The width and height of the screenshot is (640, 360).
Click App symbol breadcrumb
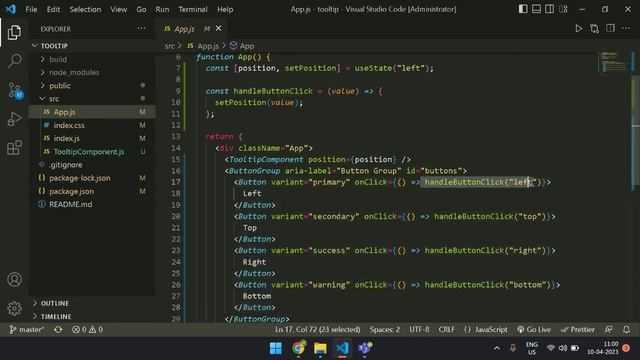tap(242, 46)
